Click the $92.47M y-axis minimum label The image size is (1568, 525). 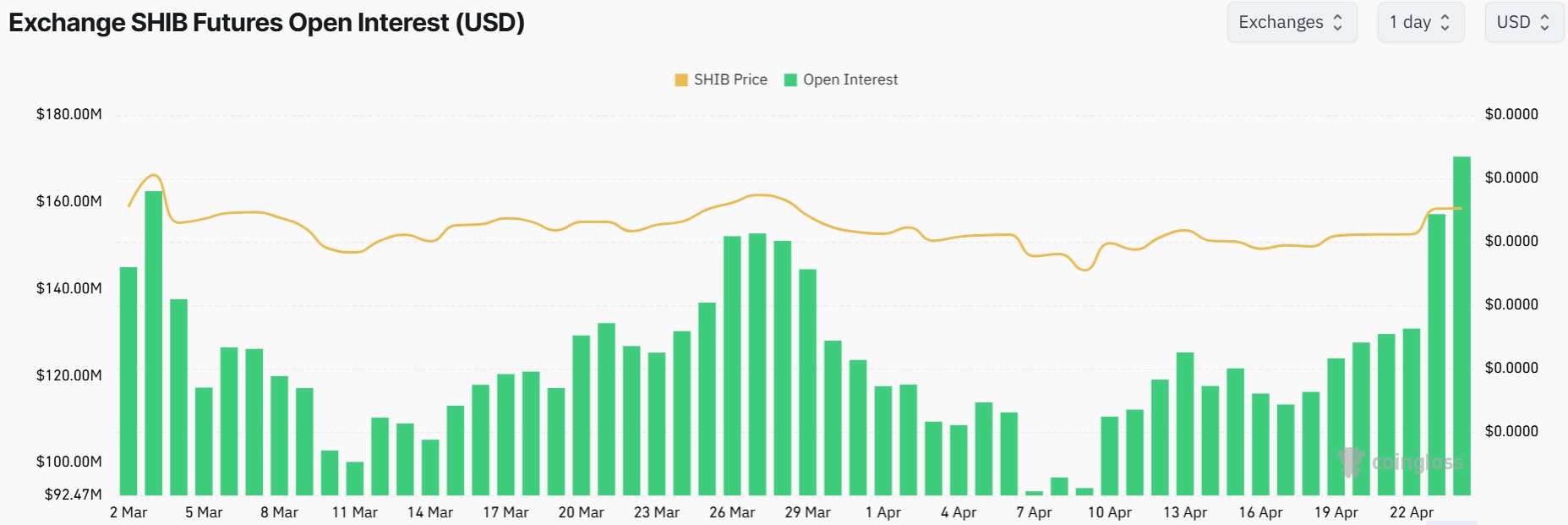[x=74, y=495]
